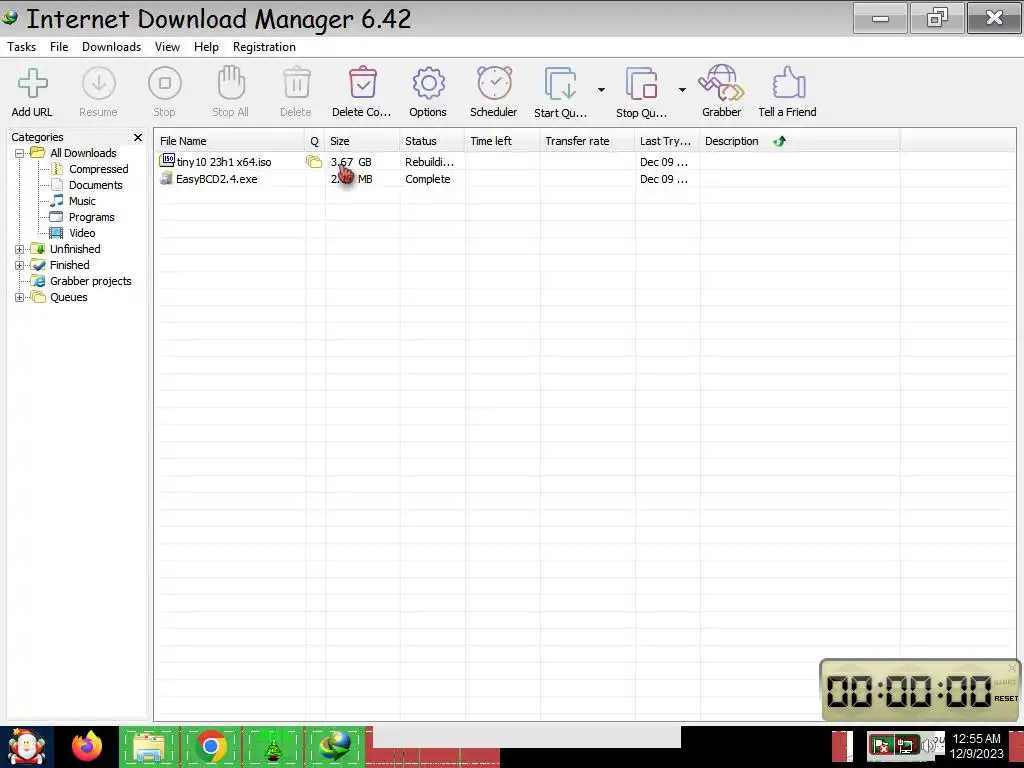
Task: Click the Stop download icon
Action: point(165,84)
